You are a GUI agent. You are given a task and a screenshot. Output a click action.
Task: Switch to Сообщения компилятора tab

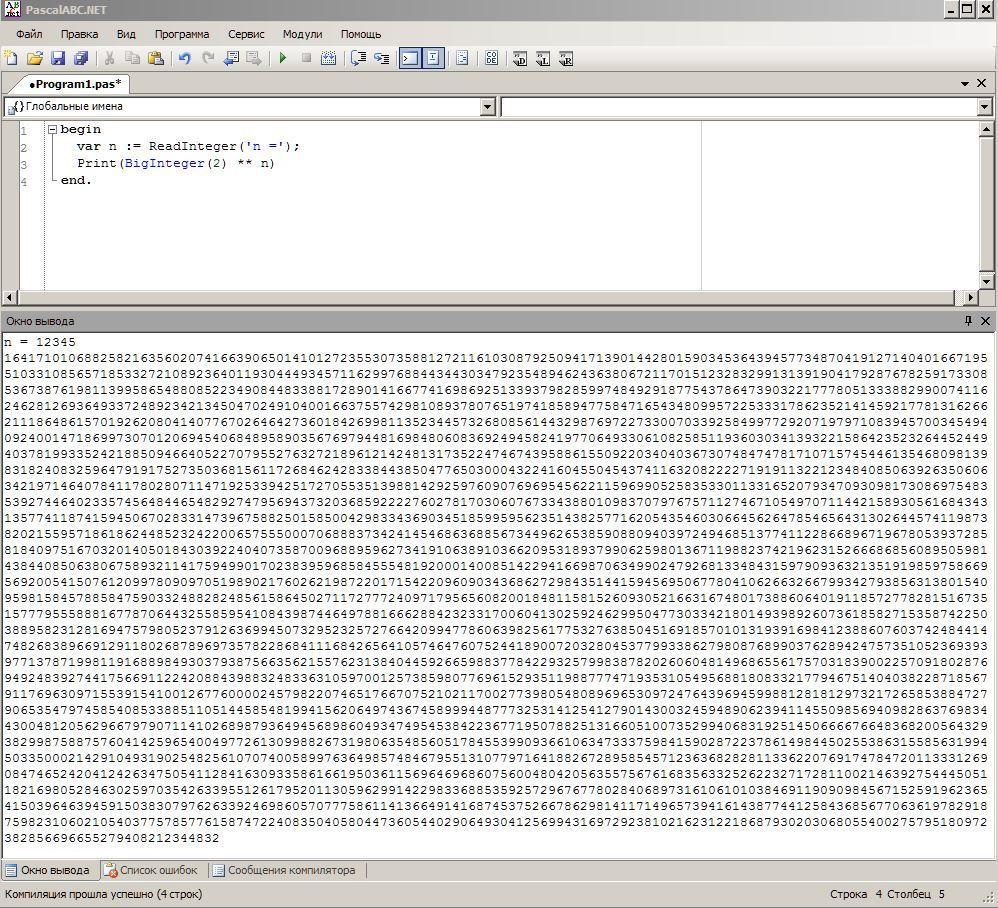point(284,870)
